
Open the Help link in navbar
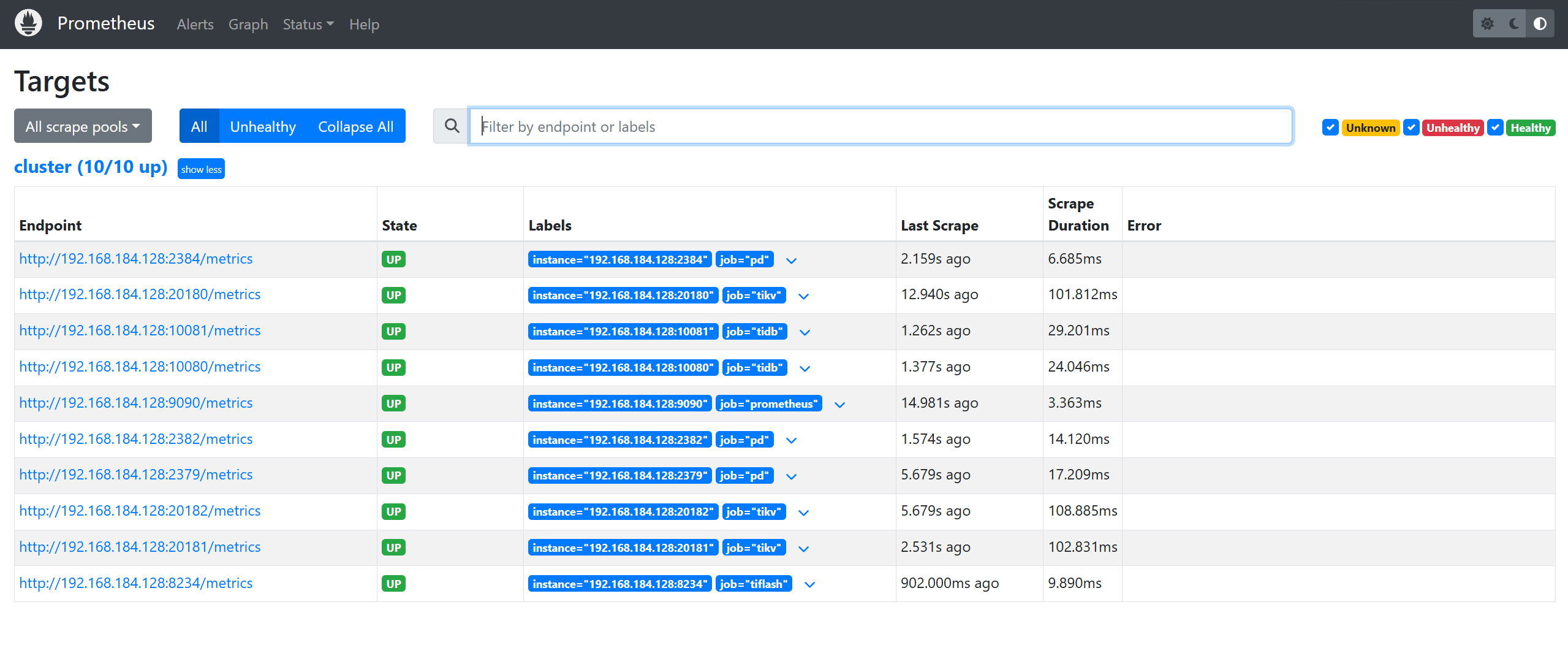(x=364, y=24)
